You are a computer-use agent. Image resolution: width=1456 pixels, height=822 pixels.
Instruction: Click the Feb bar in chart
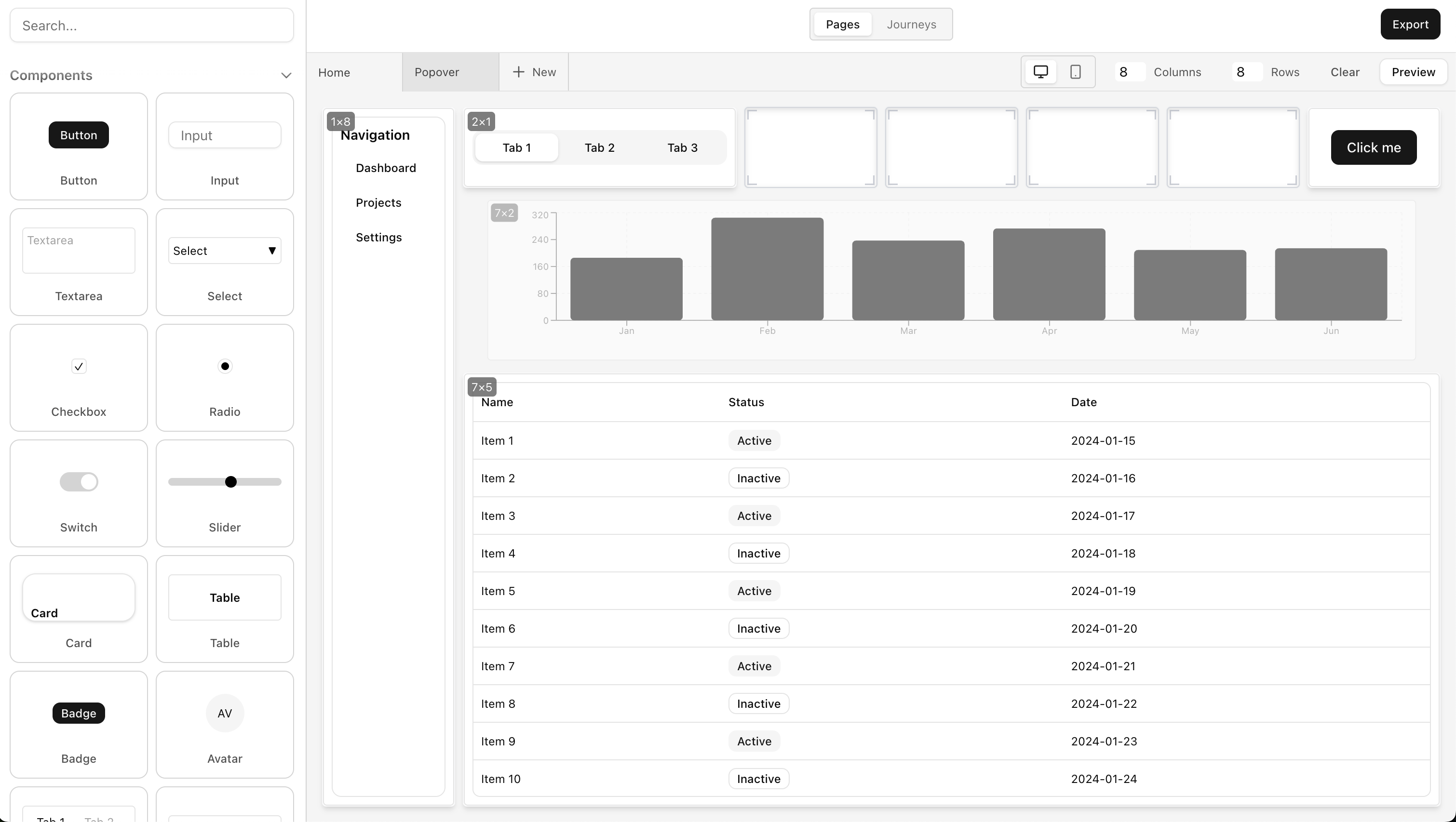767,269
